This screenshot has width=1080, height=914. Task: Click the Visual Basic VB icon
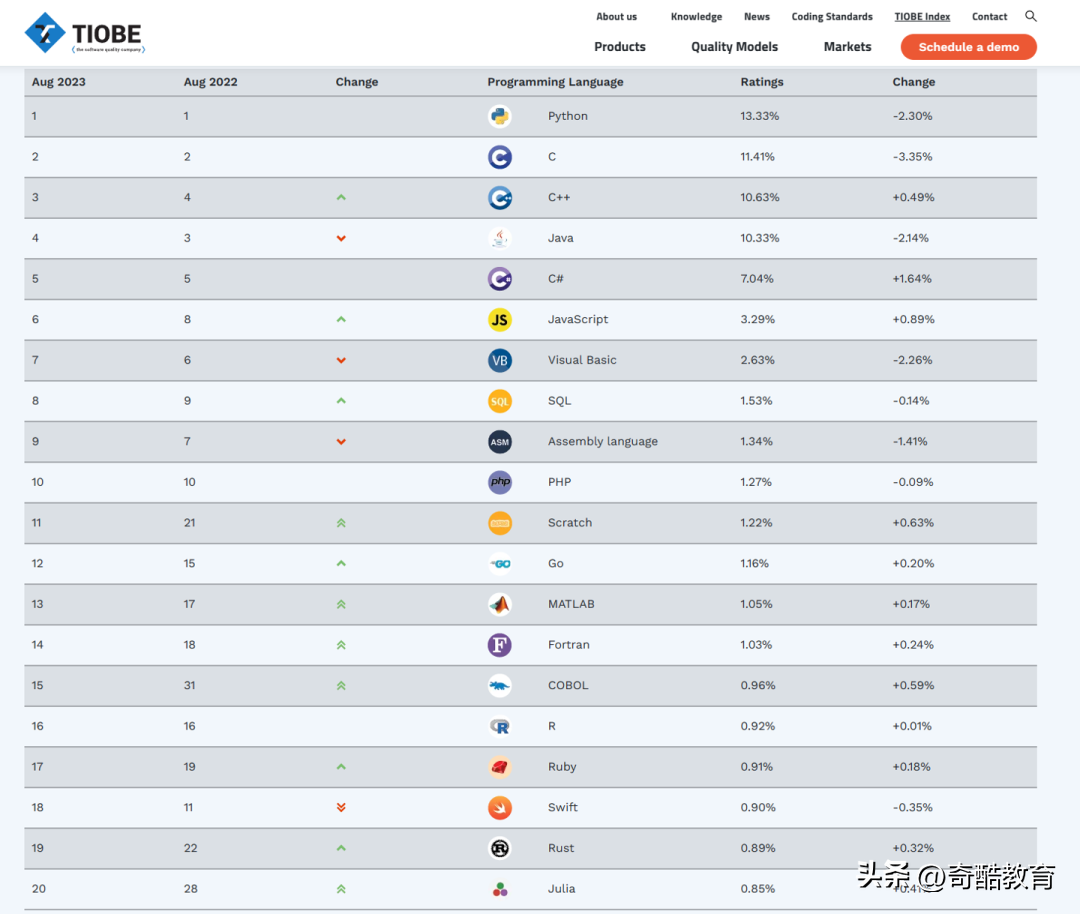[x=499, y=360]
